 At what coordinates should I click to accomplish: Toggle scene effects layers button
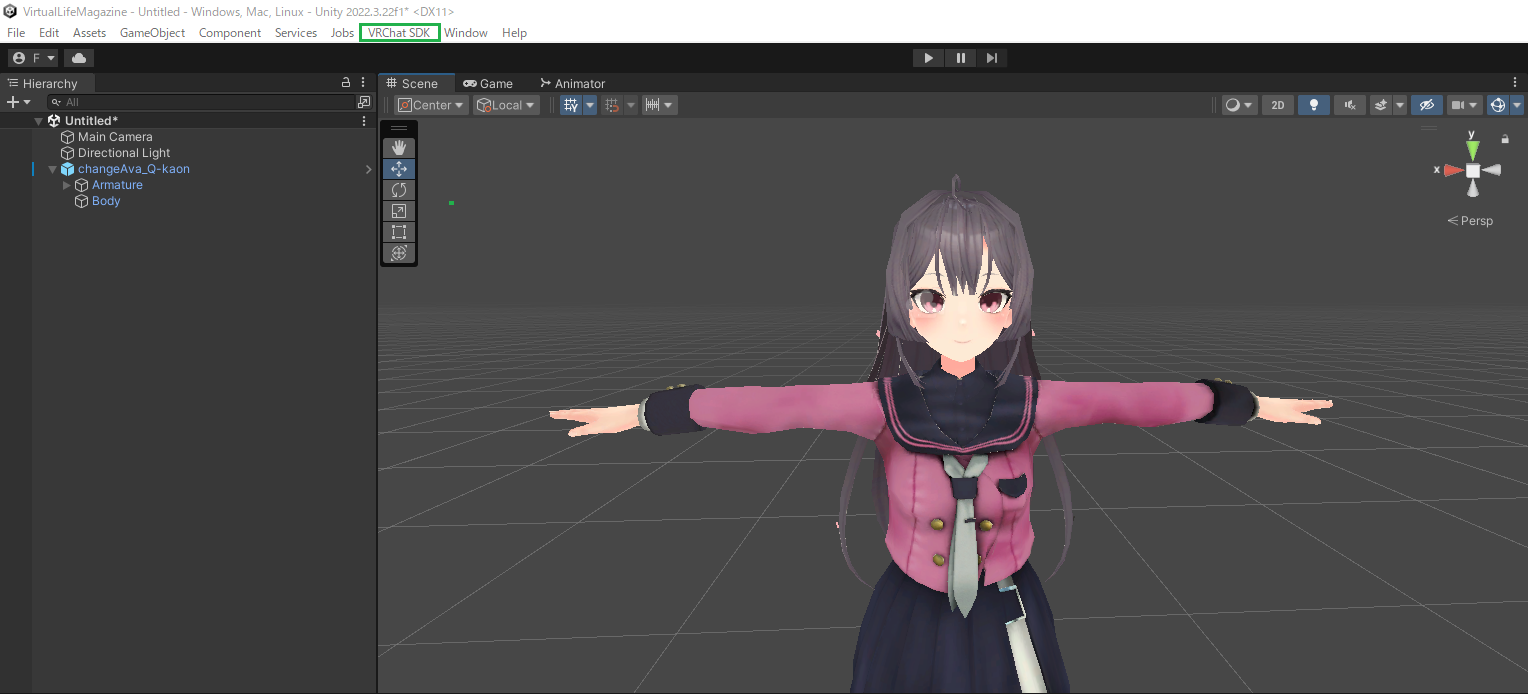1381,105
